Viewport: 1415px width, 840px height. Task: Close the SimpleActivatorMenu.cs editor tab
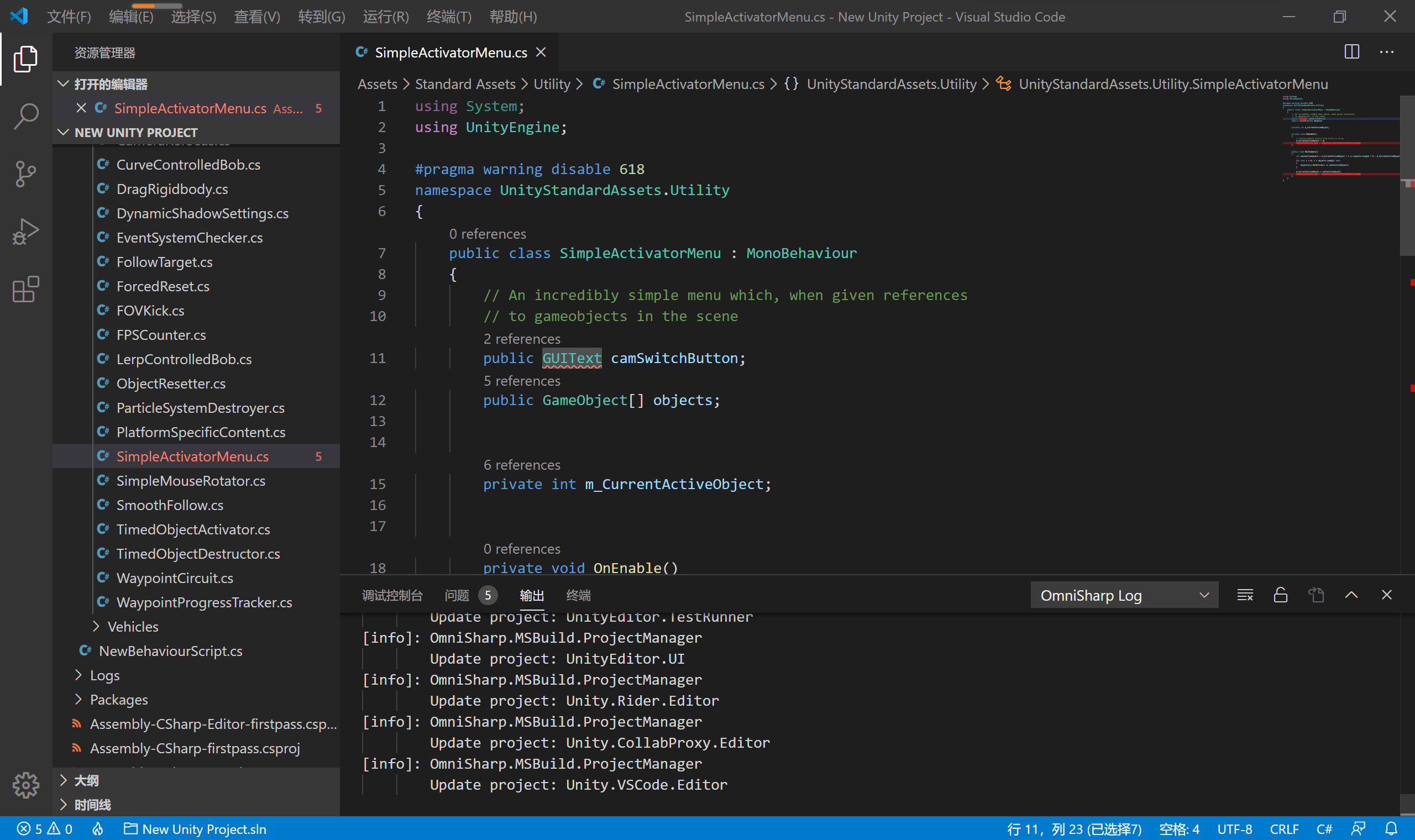coord(541,52)
